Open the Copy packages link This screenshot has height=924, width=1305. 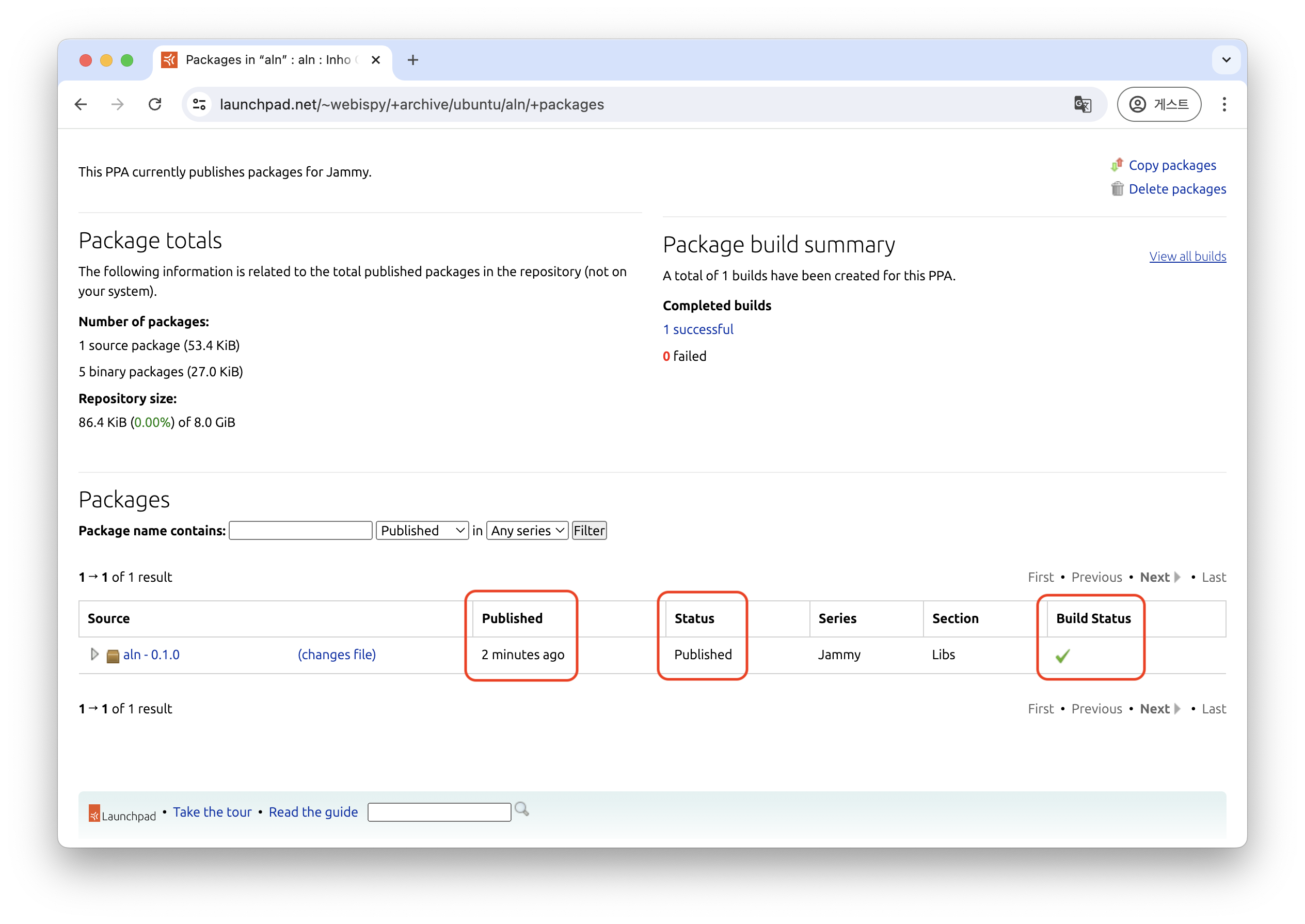1172,166
